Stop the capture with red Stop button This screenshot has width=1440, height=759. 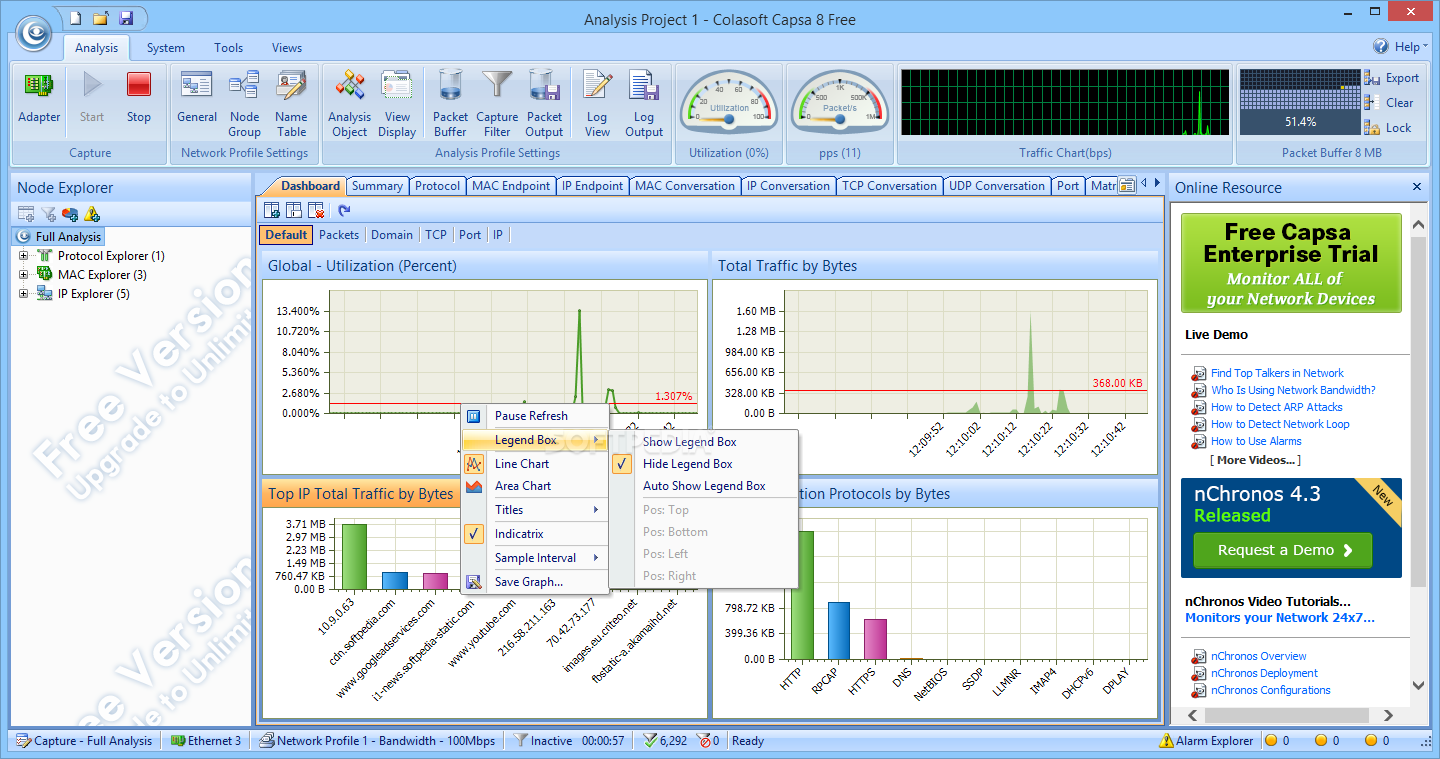[x=139, y=98]
